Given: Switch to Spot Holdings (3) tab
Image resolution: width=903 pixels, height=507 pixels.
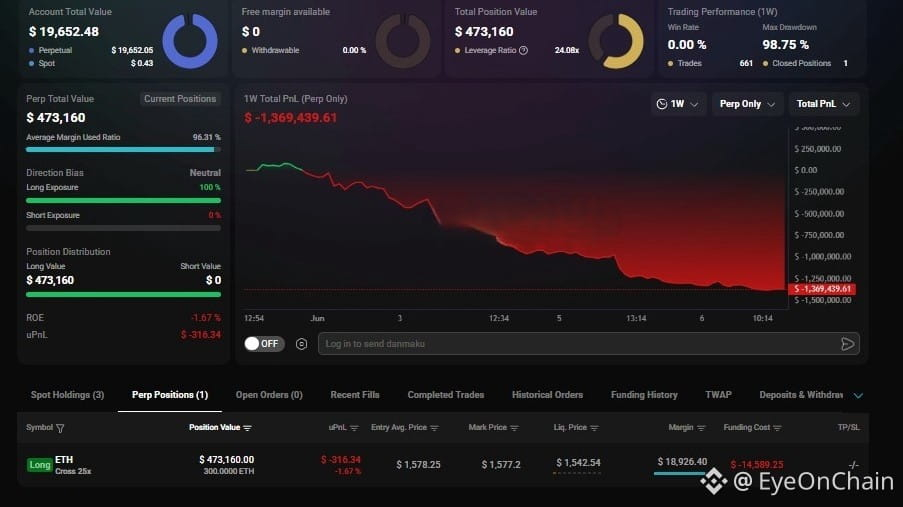Looking at the screenshot, I should click(67, 395).
